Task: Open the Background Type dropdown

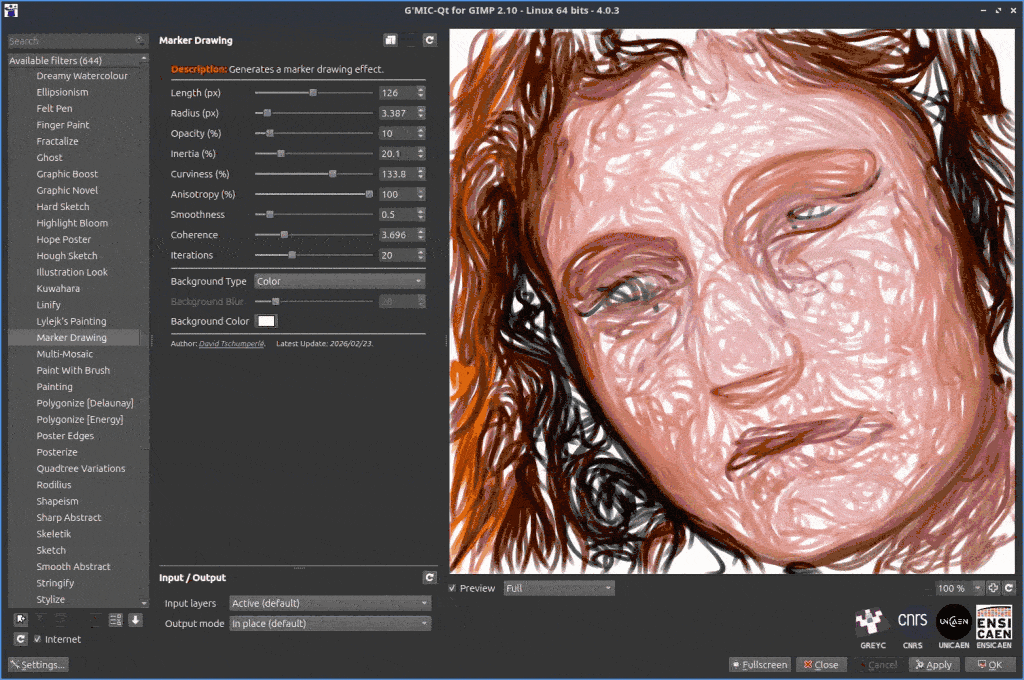Action: pyautogui.click(x=340, y=281)
